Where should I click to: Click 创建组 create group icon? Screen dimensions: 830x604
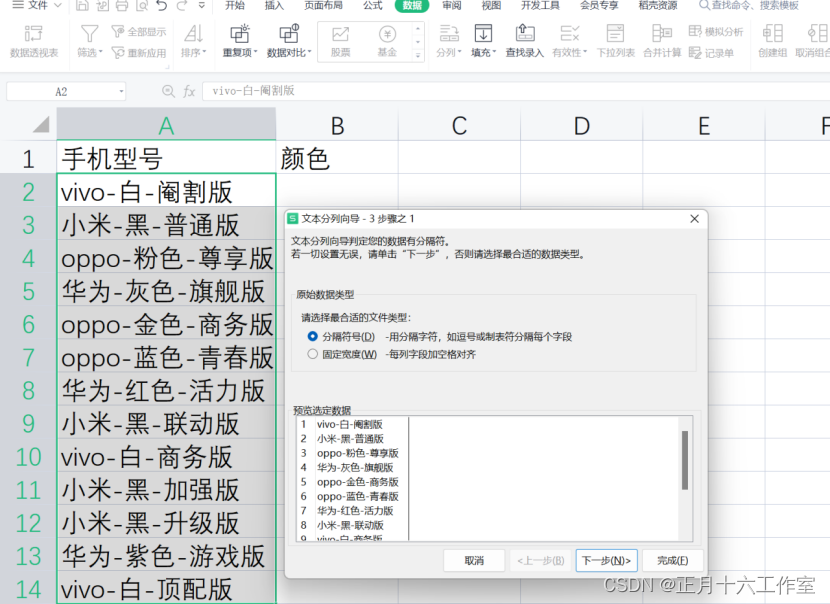(x=772, y=34)
